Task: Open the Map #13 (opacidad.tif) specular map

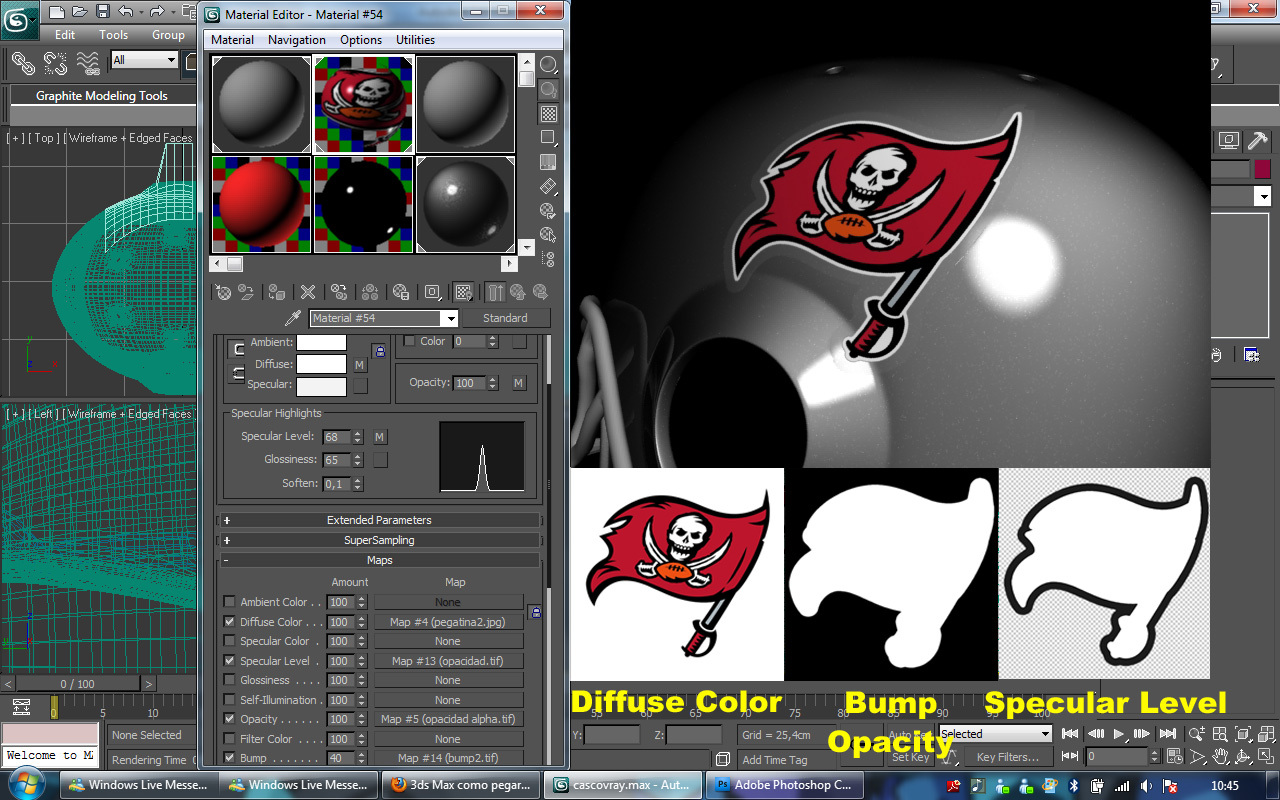Action: coord(448,661)
